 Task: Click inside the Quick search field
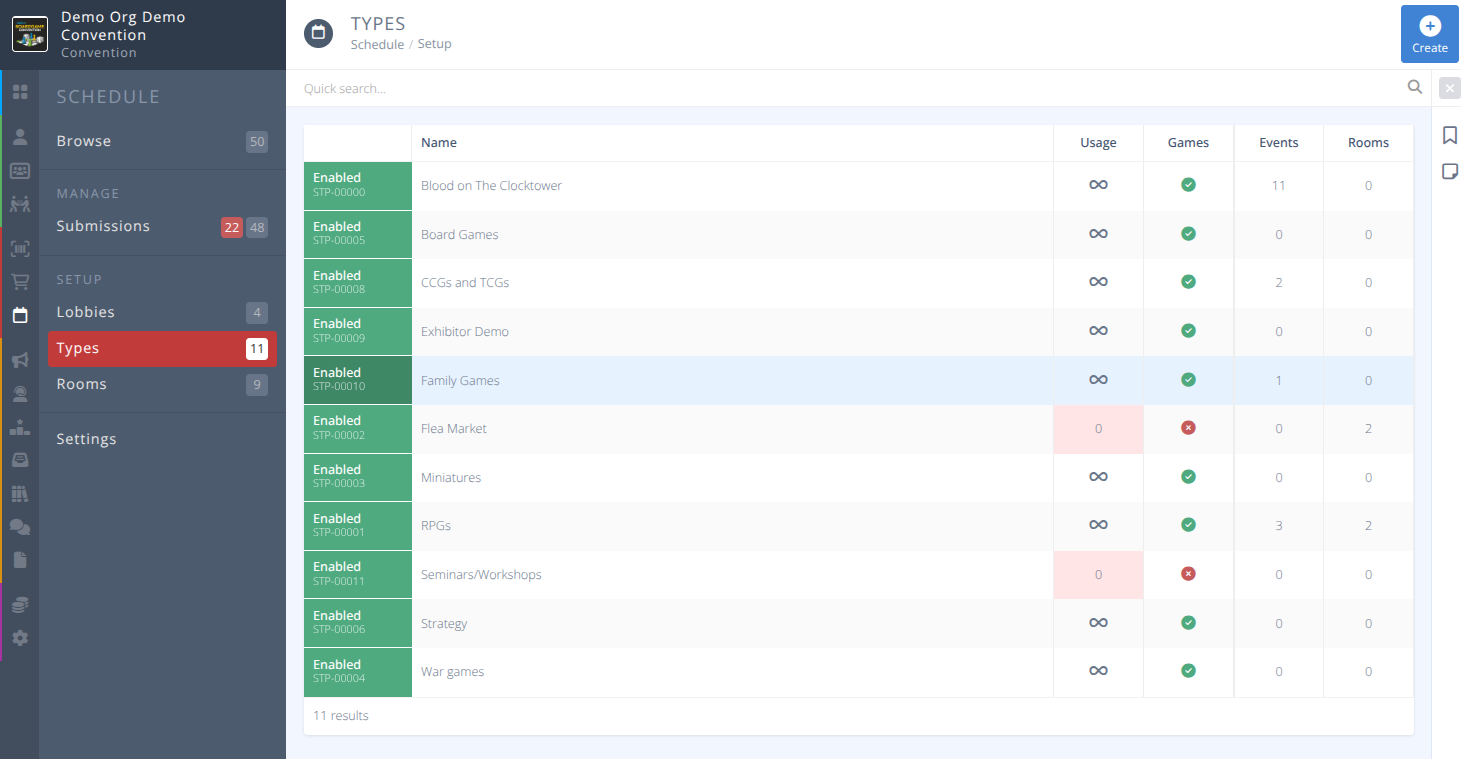pos(700,88)
